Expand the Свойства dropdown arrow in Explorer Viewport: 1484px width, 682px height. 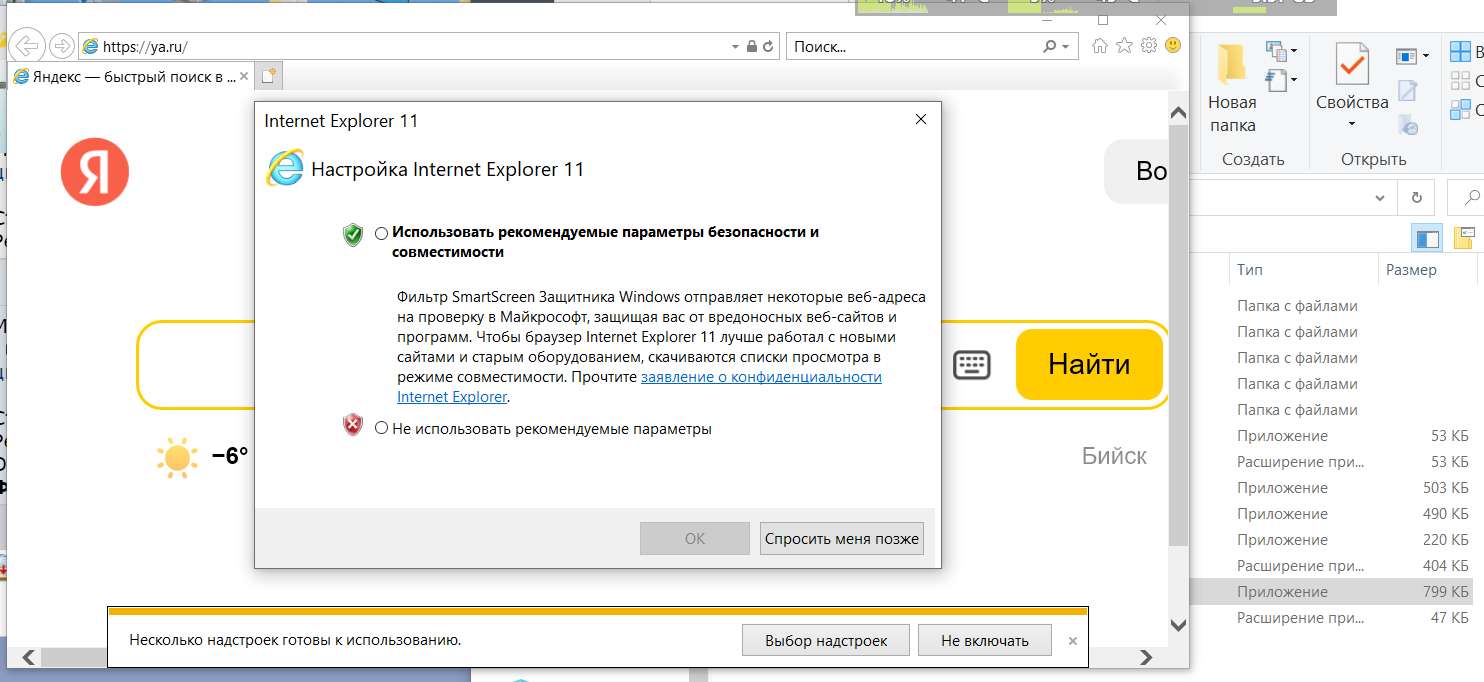[1352, 124]
